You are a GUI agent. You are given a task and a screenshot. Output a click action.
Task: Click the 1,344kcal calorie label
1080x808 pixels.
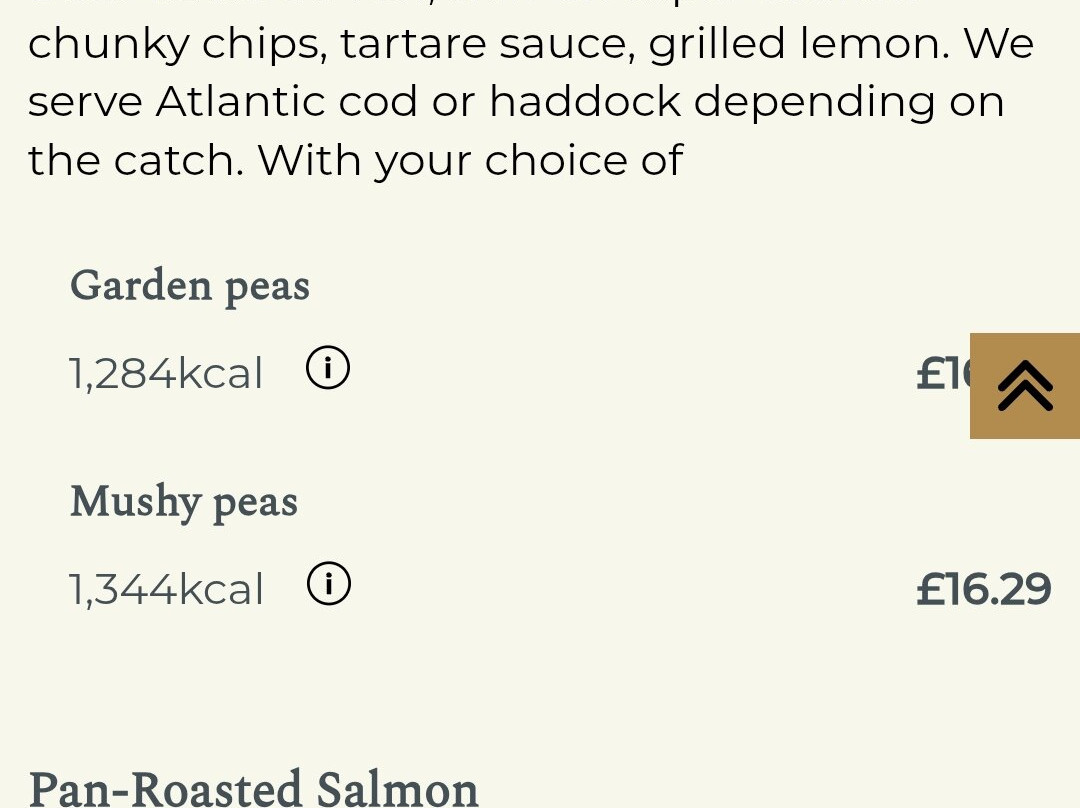166,590
